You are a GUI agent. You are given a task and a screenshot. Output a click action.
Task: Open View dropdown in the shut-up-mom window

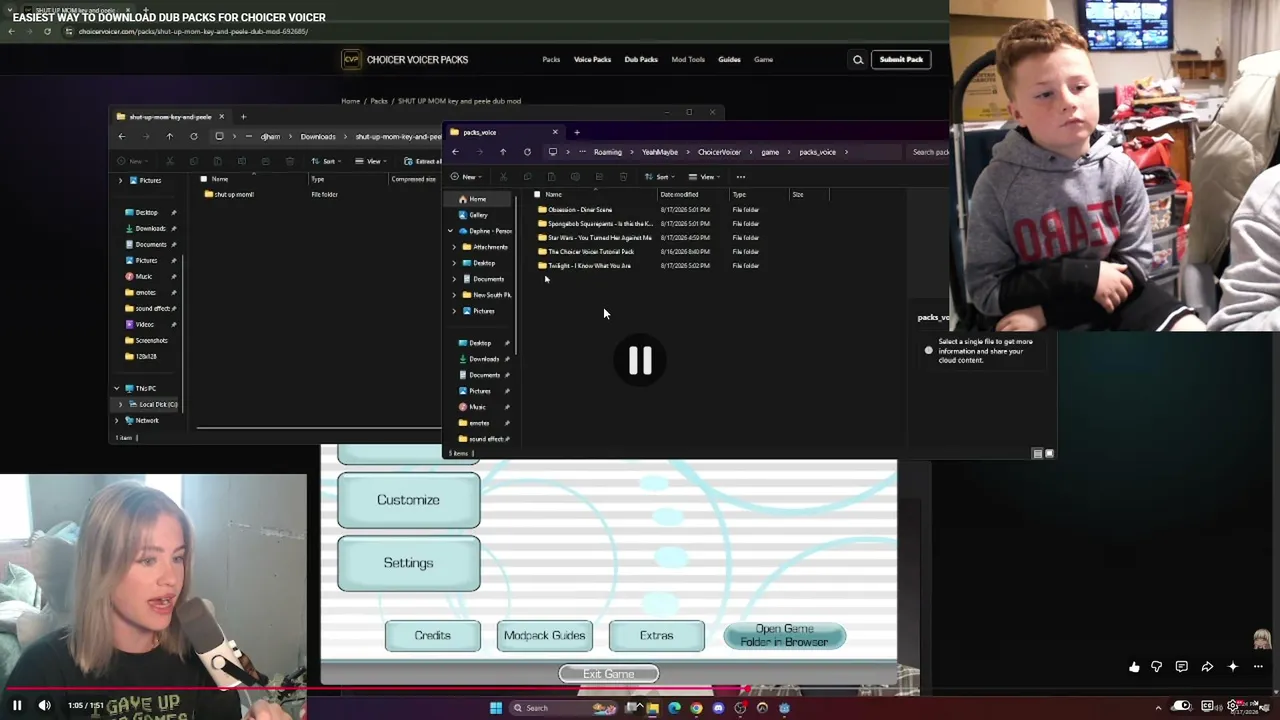point(372,161)
